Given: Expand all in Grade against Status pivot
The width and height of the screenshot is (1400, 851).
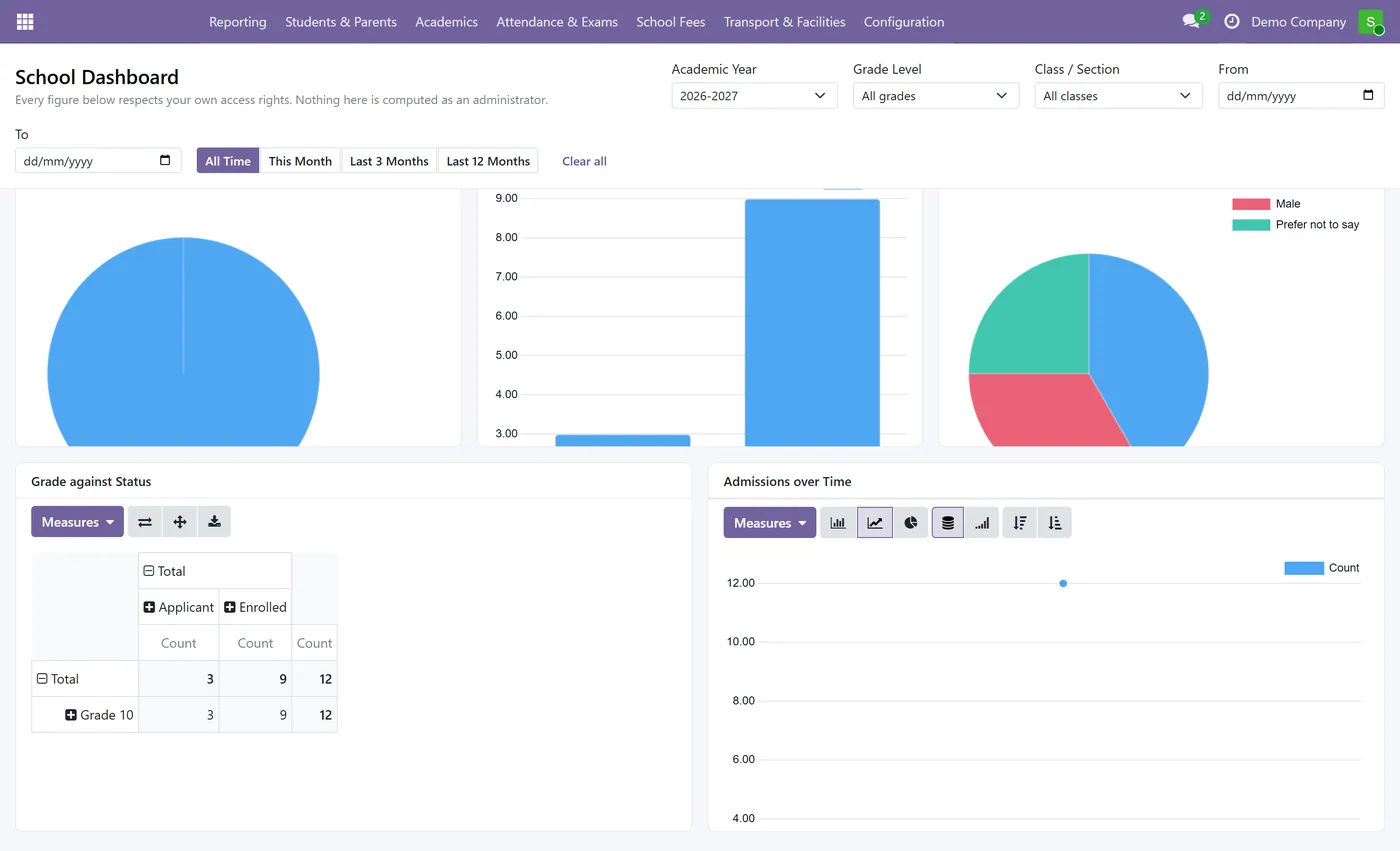Looking at the screenshot, I should click(x=180, y=522).
